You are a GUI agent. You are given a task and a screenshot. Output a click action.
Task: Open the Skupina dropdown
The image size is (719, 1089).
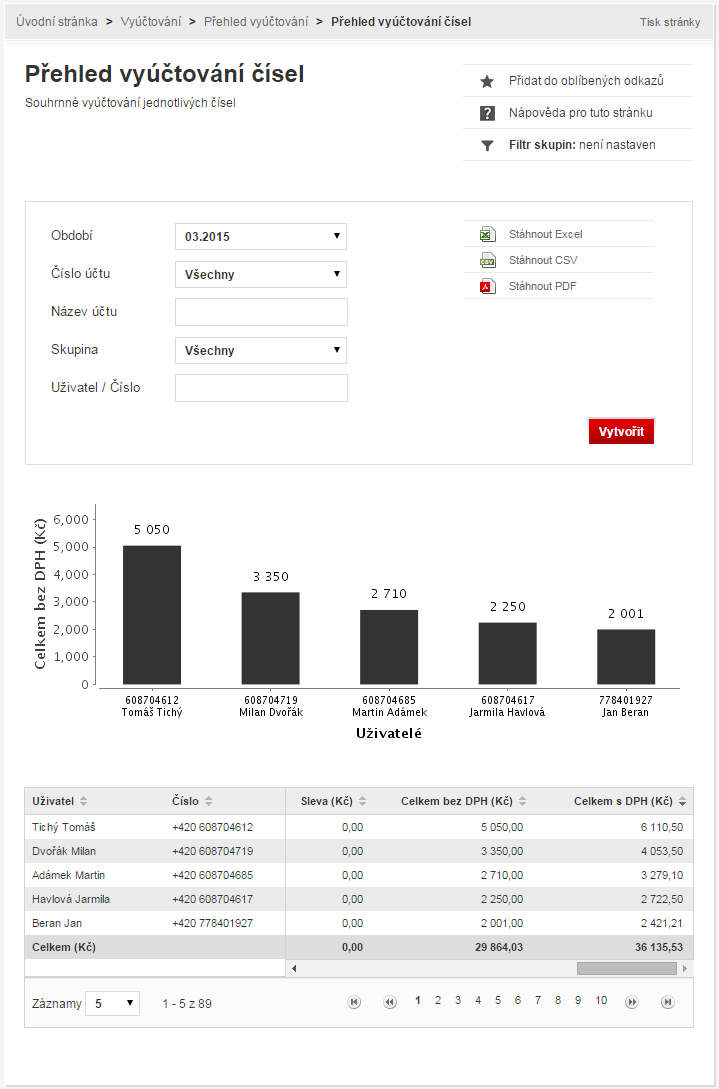[261, 351]
